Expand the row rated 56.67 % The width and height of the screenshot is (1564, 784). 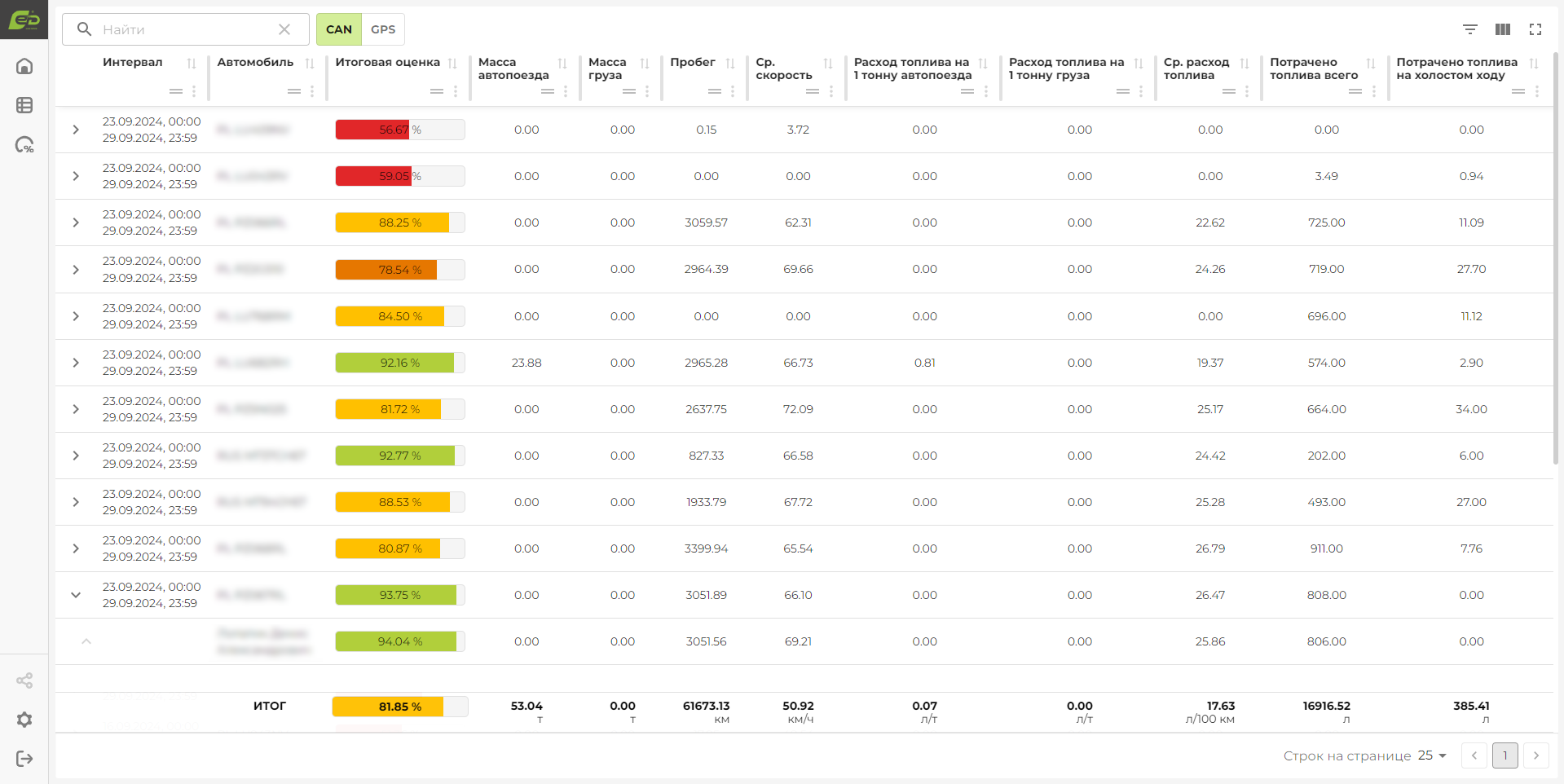point(76,130)
